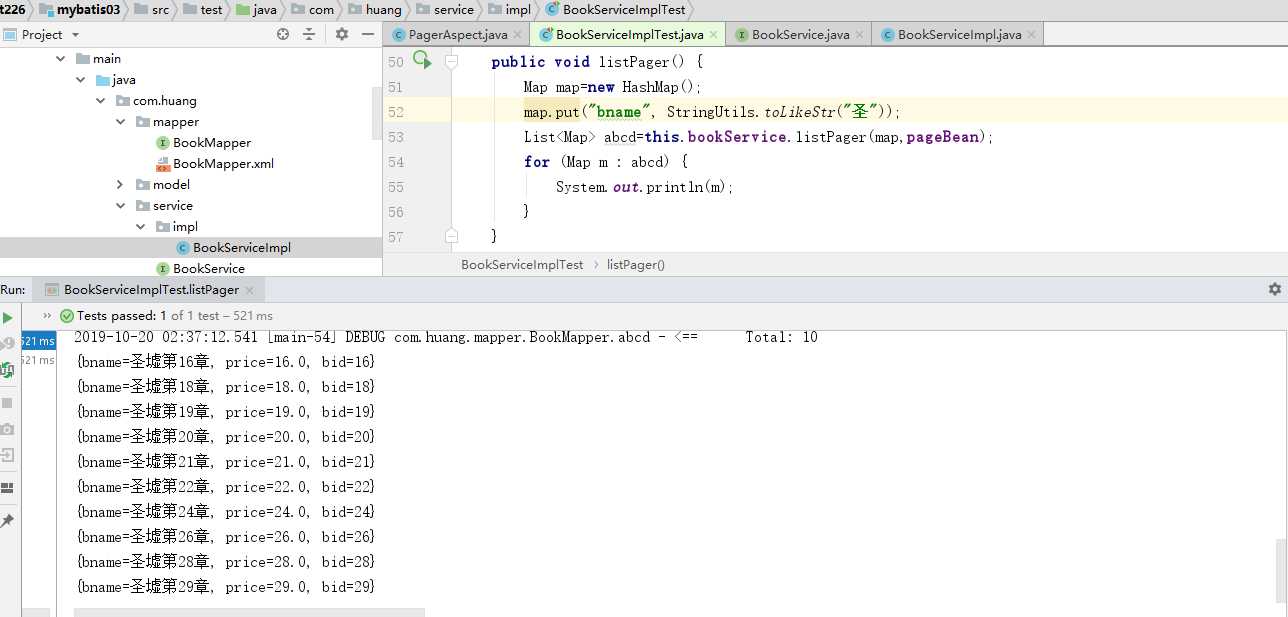Click BookServiceImplTest in navigation bar
Image resolution: width=1288 pixels, height=617 pixels.
(616, 10)
